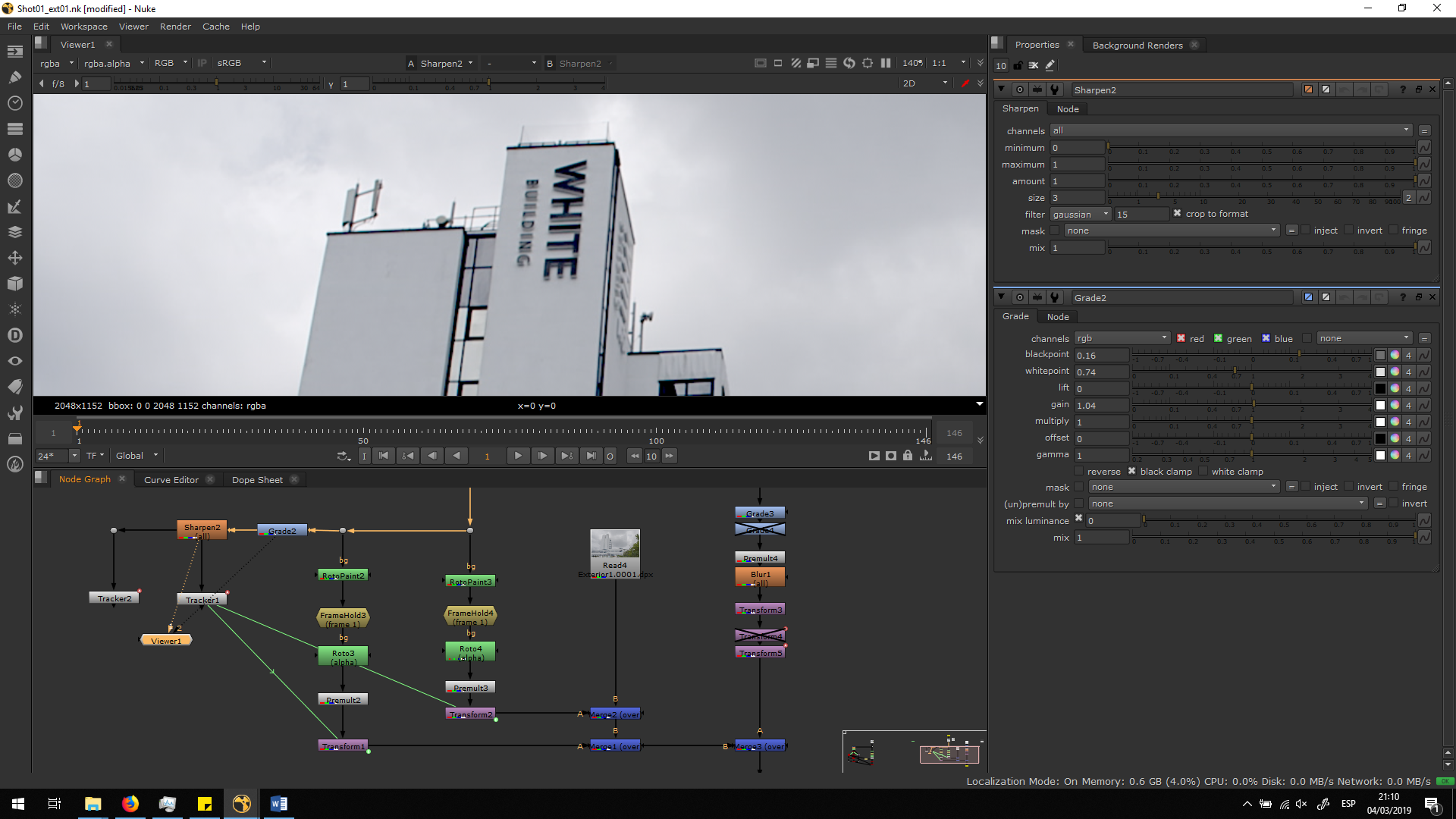Collapse the Sharpen2 properties panel arrow
This screenshot has width=1456, height=819.
(1001, 89)
